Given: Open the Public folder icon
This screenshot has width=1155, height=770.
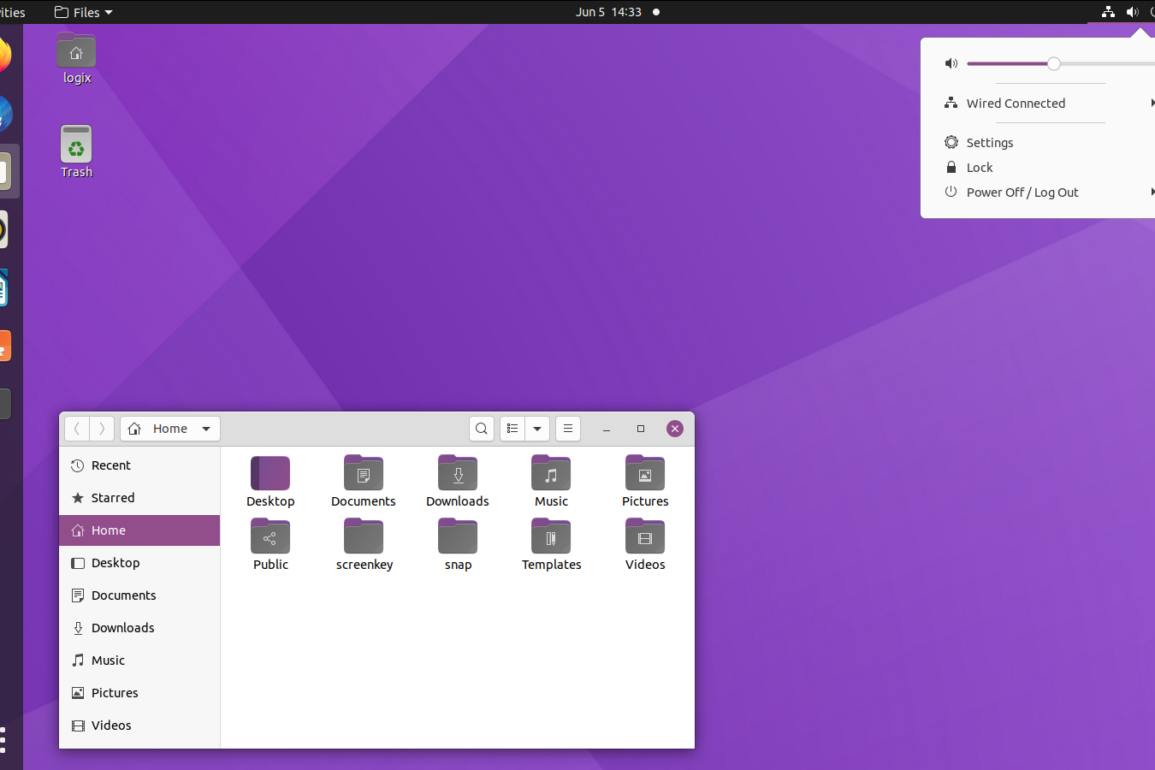Looking at the screenshot, I should 270,538.
